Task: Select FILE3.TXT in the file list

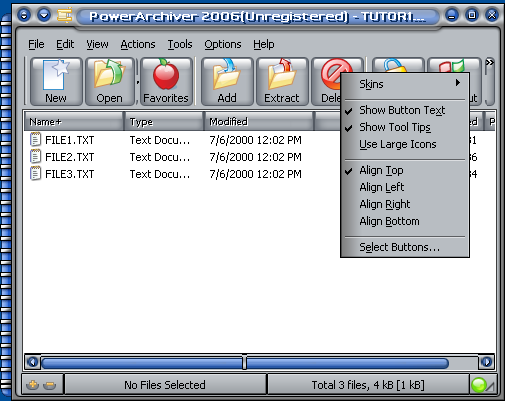Action: tap(70, 174)
